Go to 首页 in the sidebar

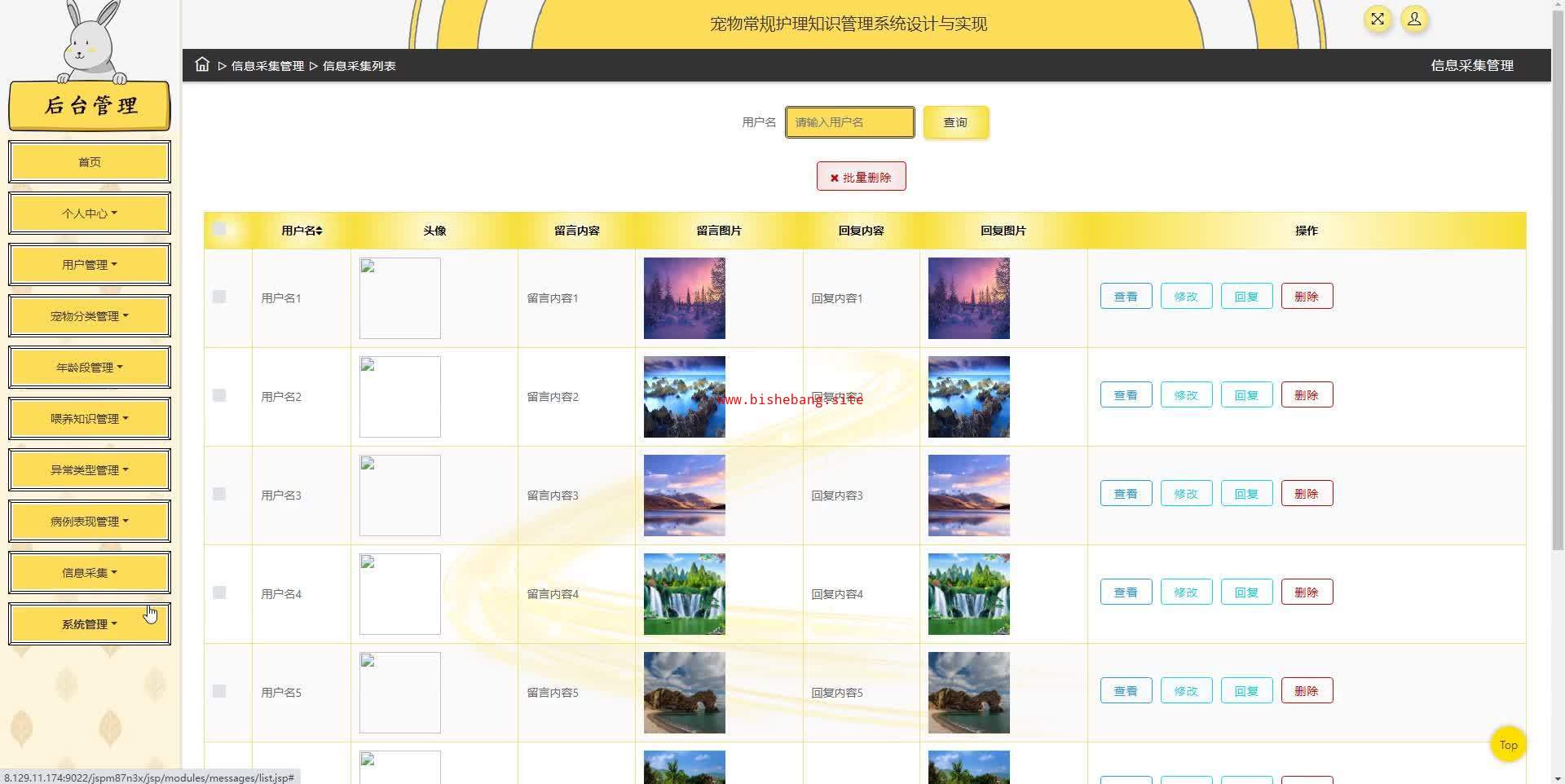click(x=90, y=162)
